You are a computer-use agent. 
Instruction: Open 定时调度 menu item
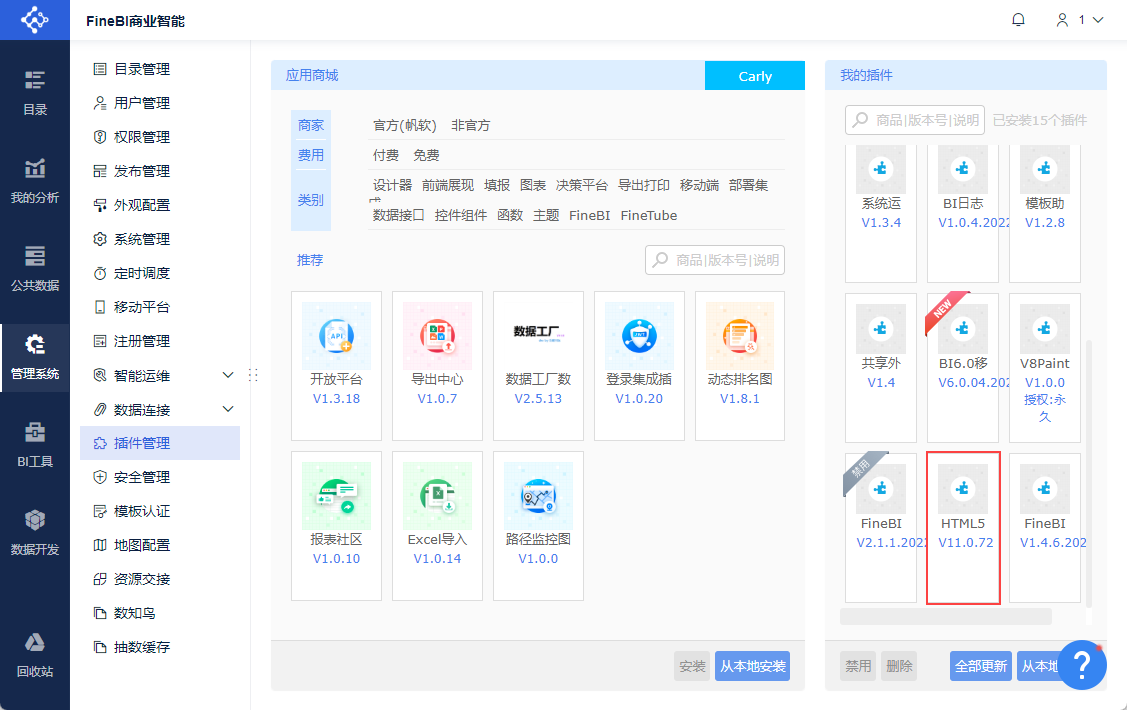[x=160, y=273]
